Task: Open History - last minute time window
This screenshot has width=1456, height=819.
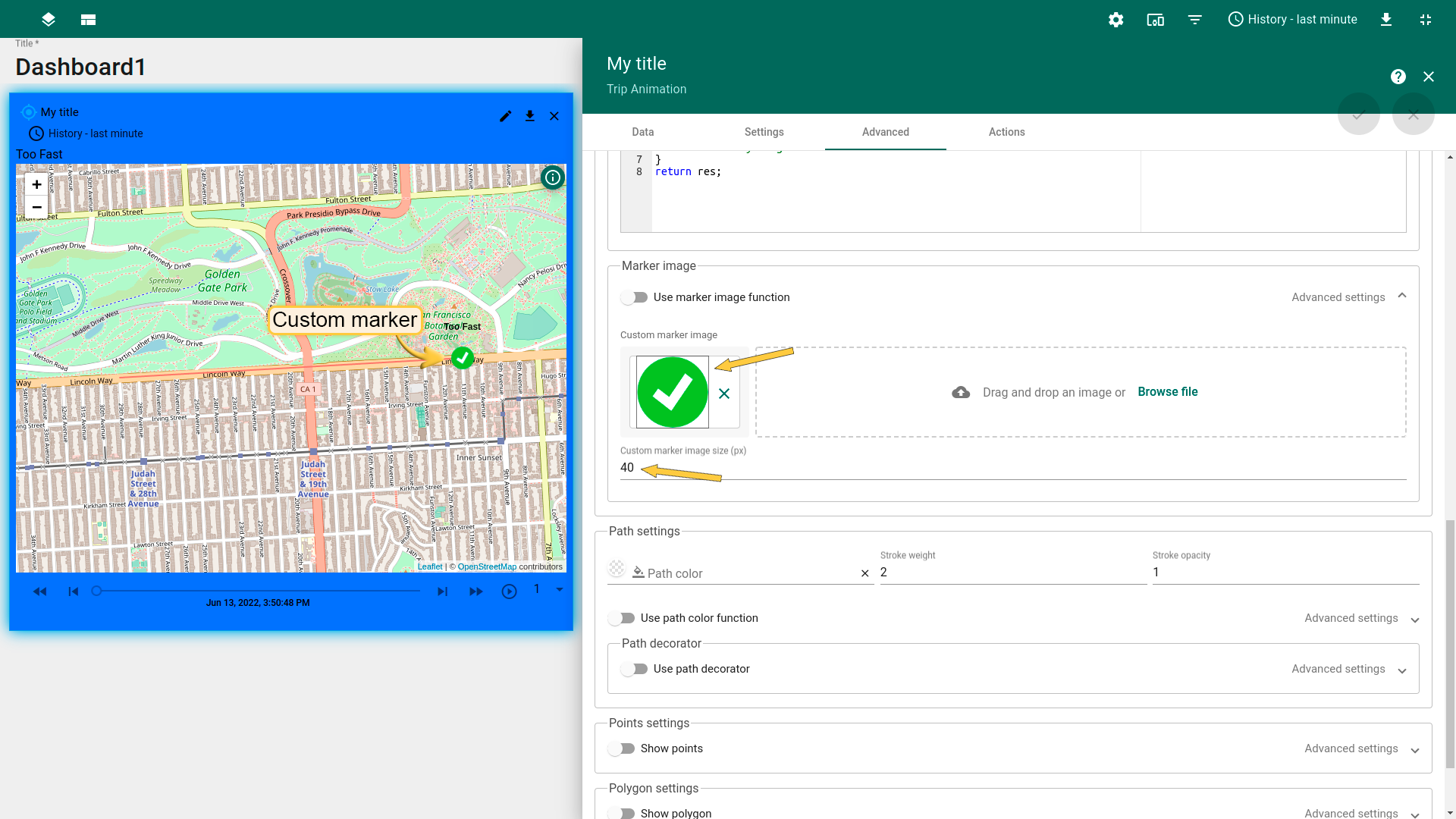Action: [1292, 20]
